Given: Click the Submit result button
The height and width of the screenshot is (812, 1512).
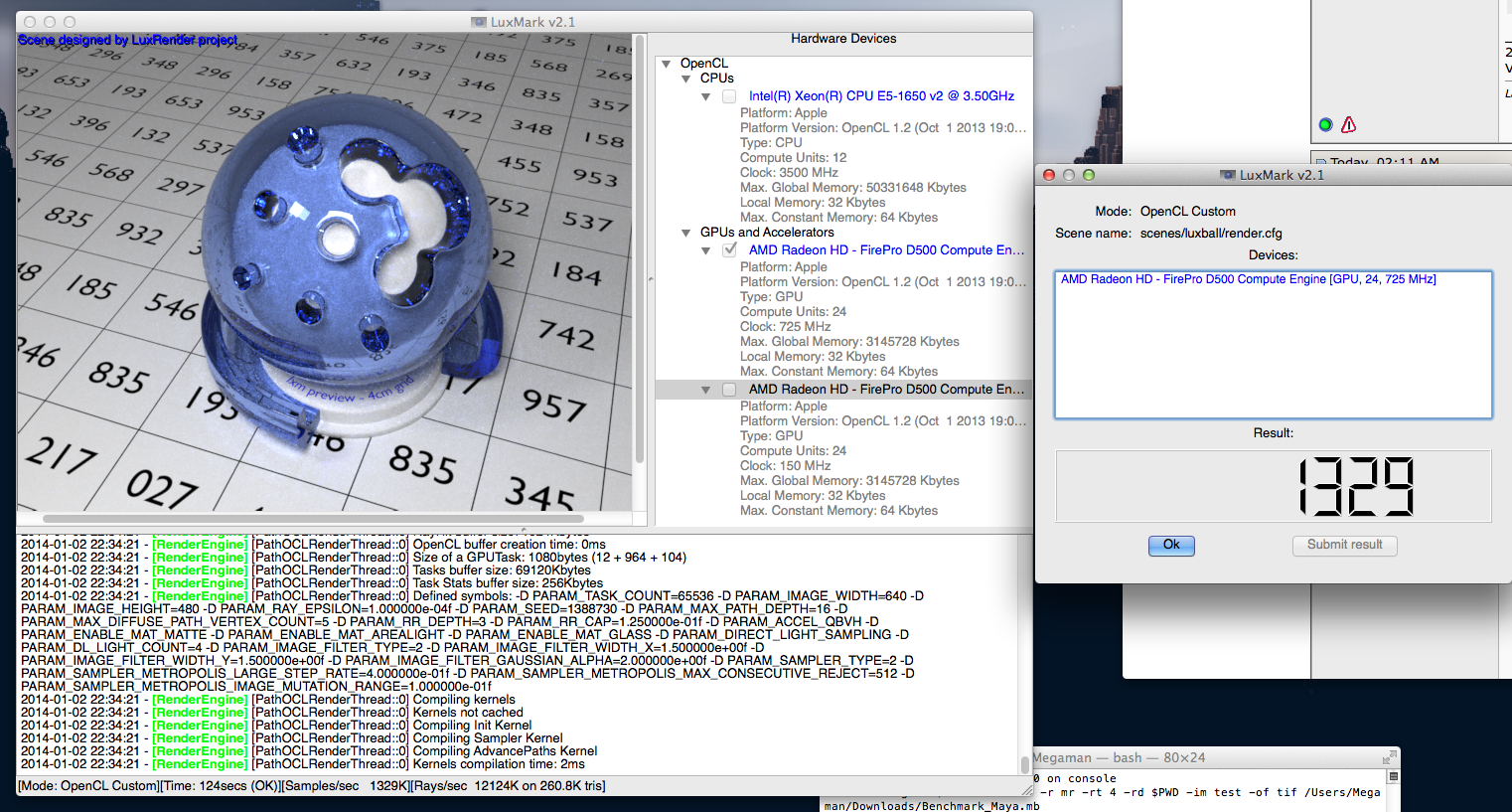Looking at the screenshot, I should [x=1344, y=545].
